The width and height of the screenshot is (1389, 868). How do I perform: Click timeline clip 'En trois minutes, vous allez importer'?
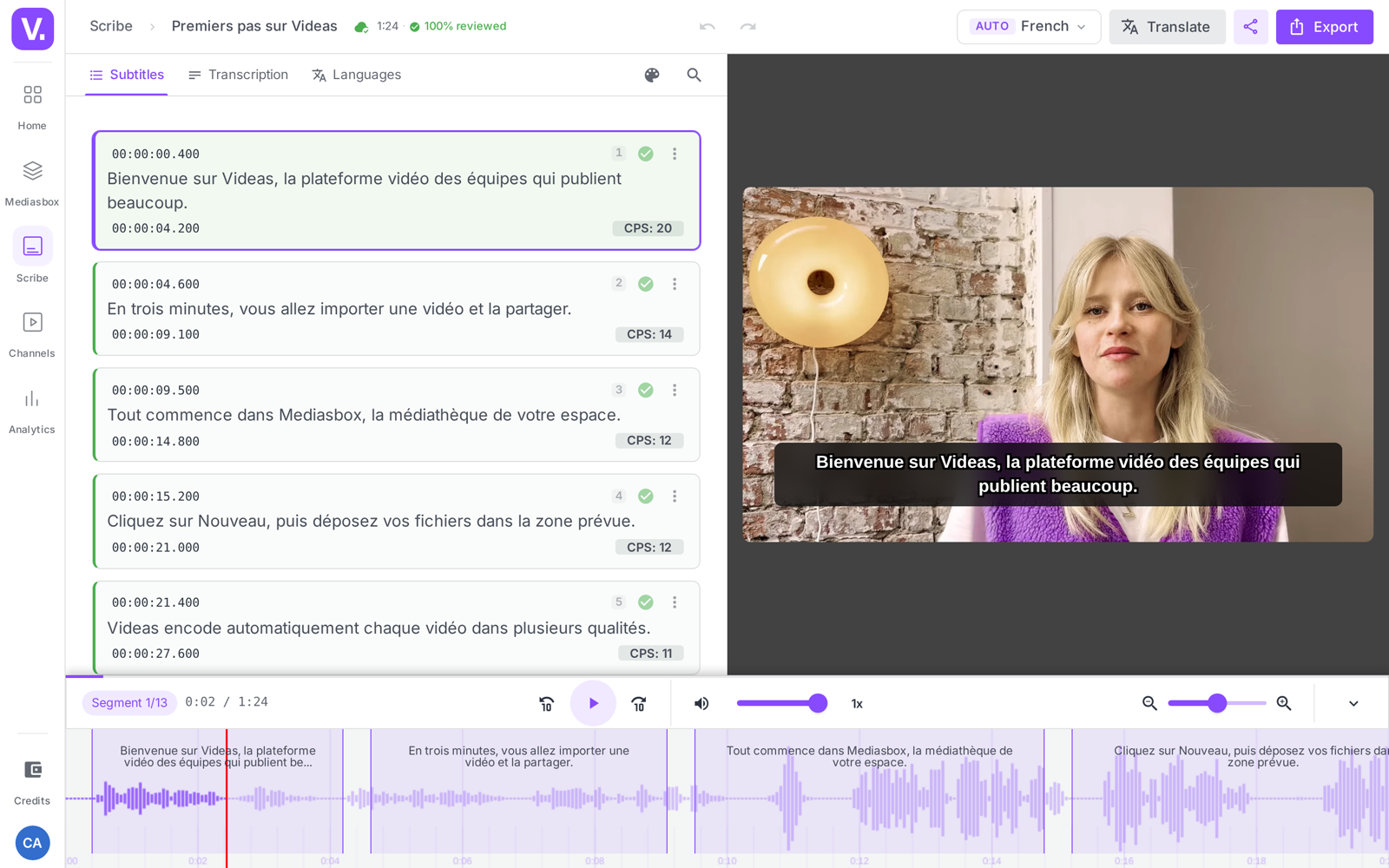click(x=519, y=791)
